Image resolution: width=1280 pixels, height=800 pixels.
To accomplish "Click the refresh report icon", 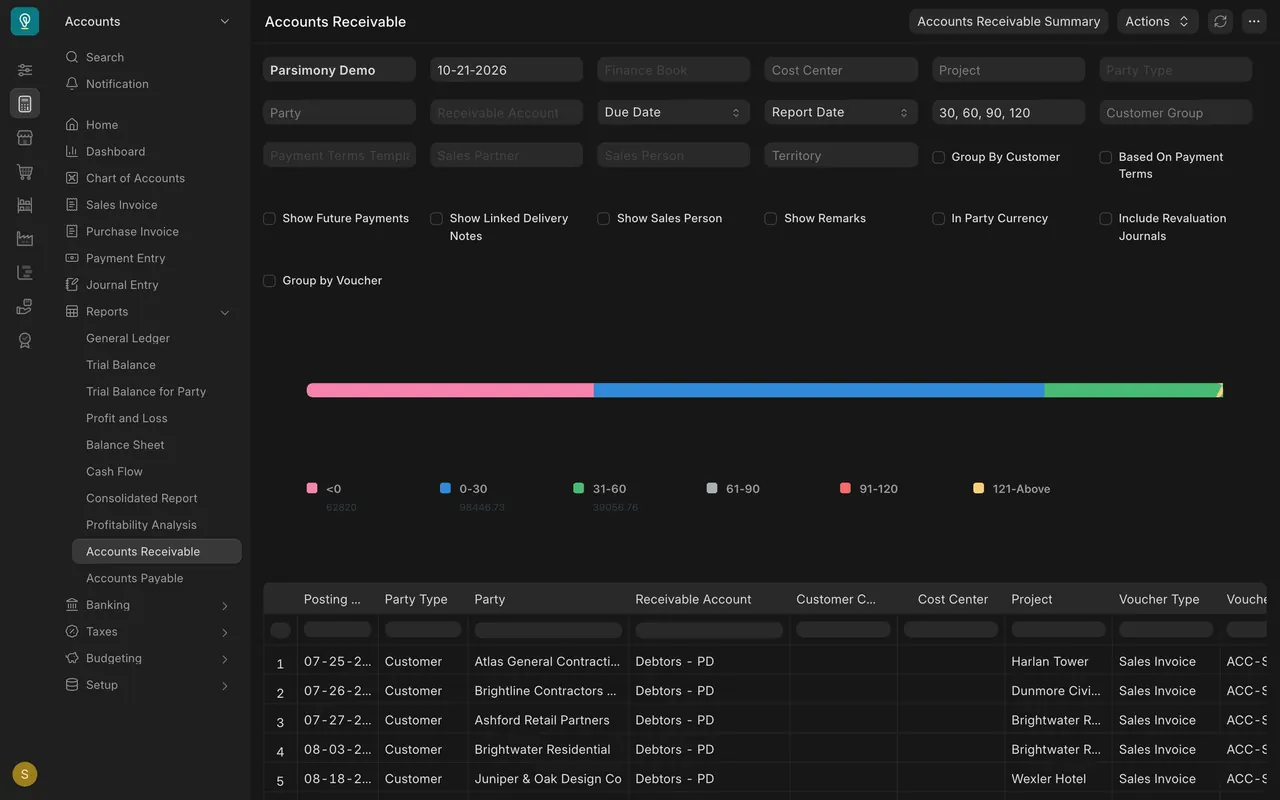I will tap(1220, 21).
